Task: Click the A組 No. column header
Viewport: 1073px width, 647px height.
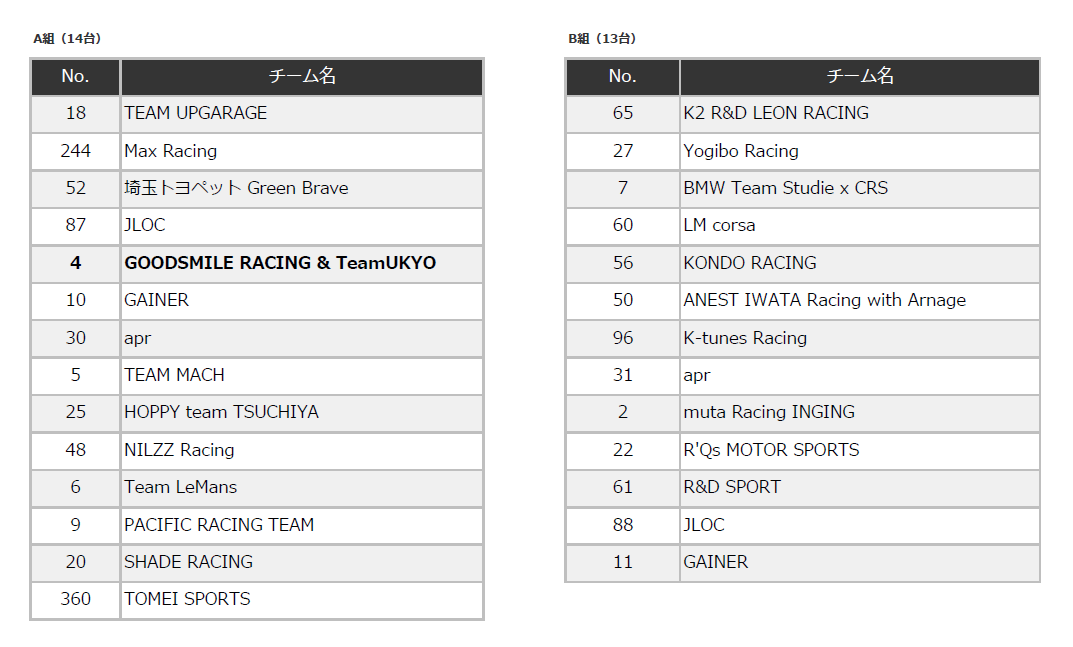Action: click(x=76, y=76)
